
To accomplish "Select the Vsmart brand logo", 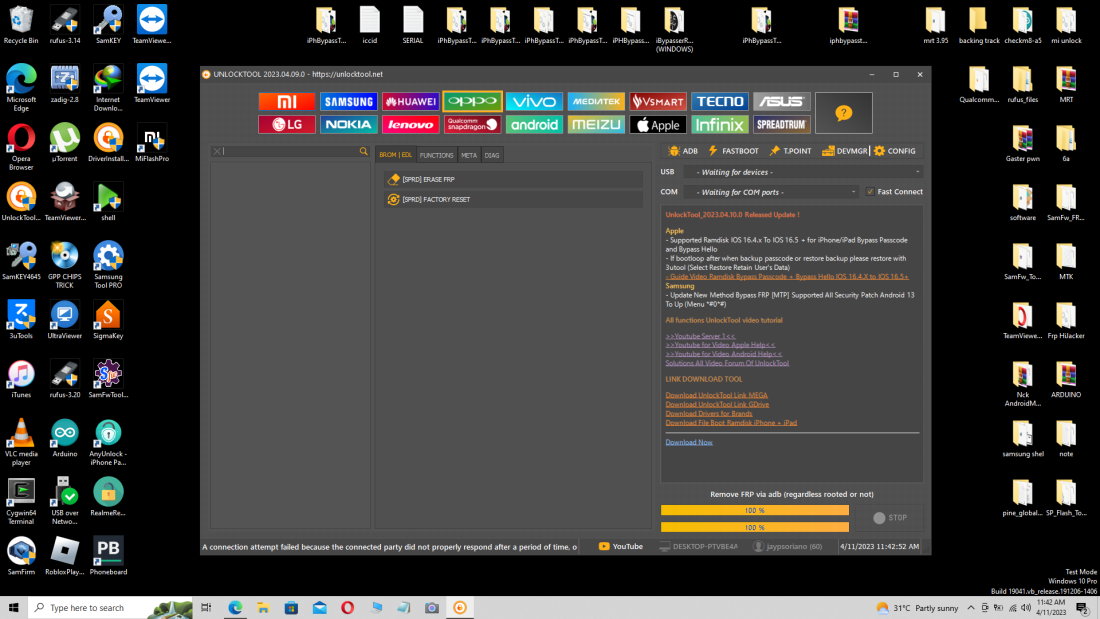I will pyautogui.click(x=657, y=102).
